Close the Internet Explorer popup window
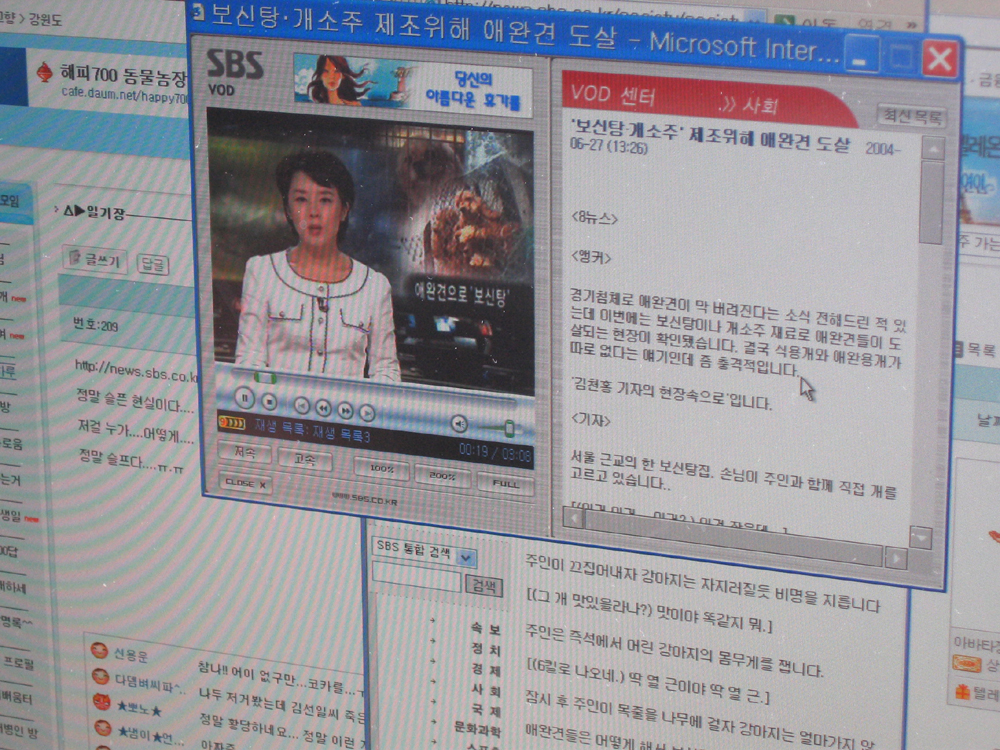 pos(939,59)
